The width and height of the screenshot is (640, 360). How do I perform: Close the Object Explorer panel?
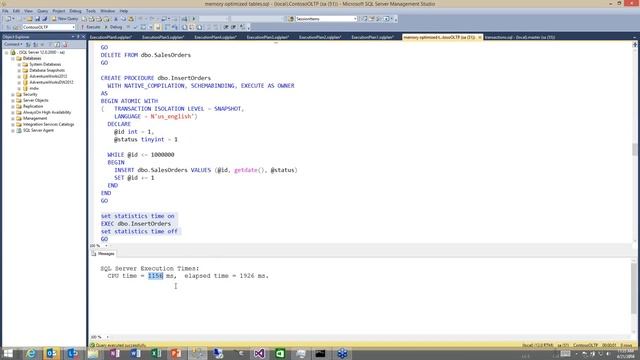(x=83, y=37)
